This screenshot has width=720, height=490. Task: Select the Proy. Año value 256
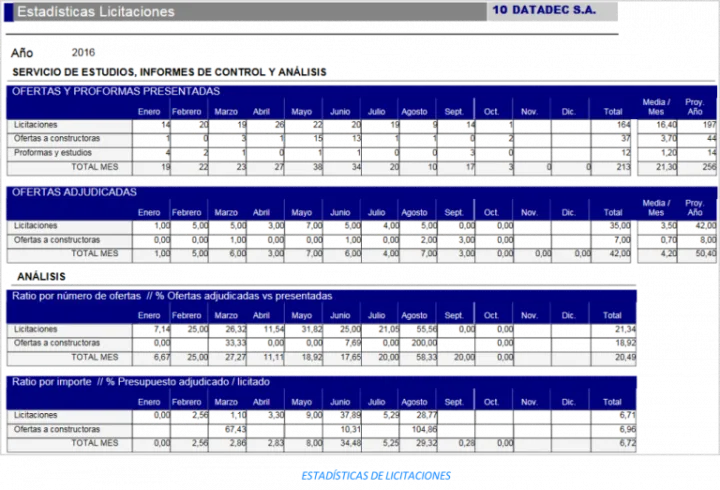pyautogui.click(x=709, y=167)
